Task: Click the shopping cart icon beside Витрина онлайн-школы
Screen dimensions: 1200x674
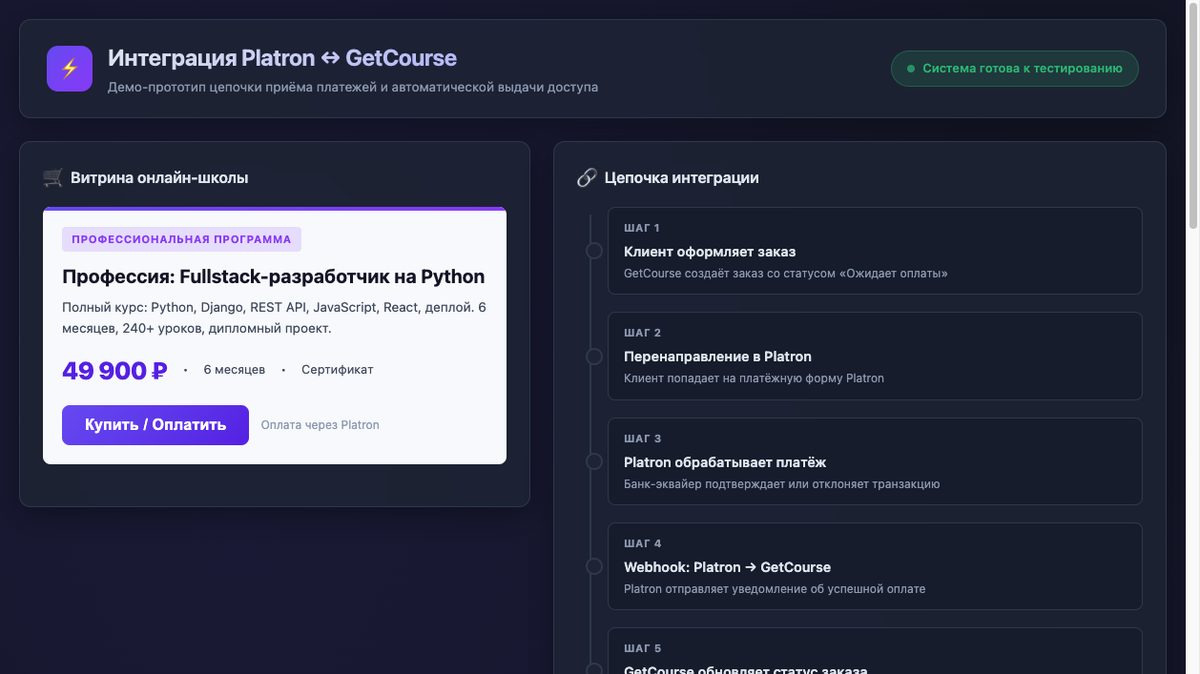Action: click(x=53, y=178)
